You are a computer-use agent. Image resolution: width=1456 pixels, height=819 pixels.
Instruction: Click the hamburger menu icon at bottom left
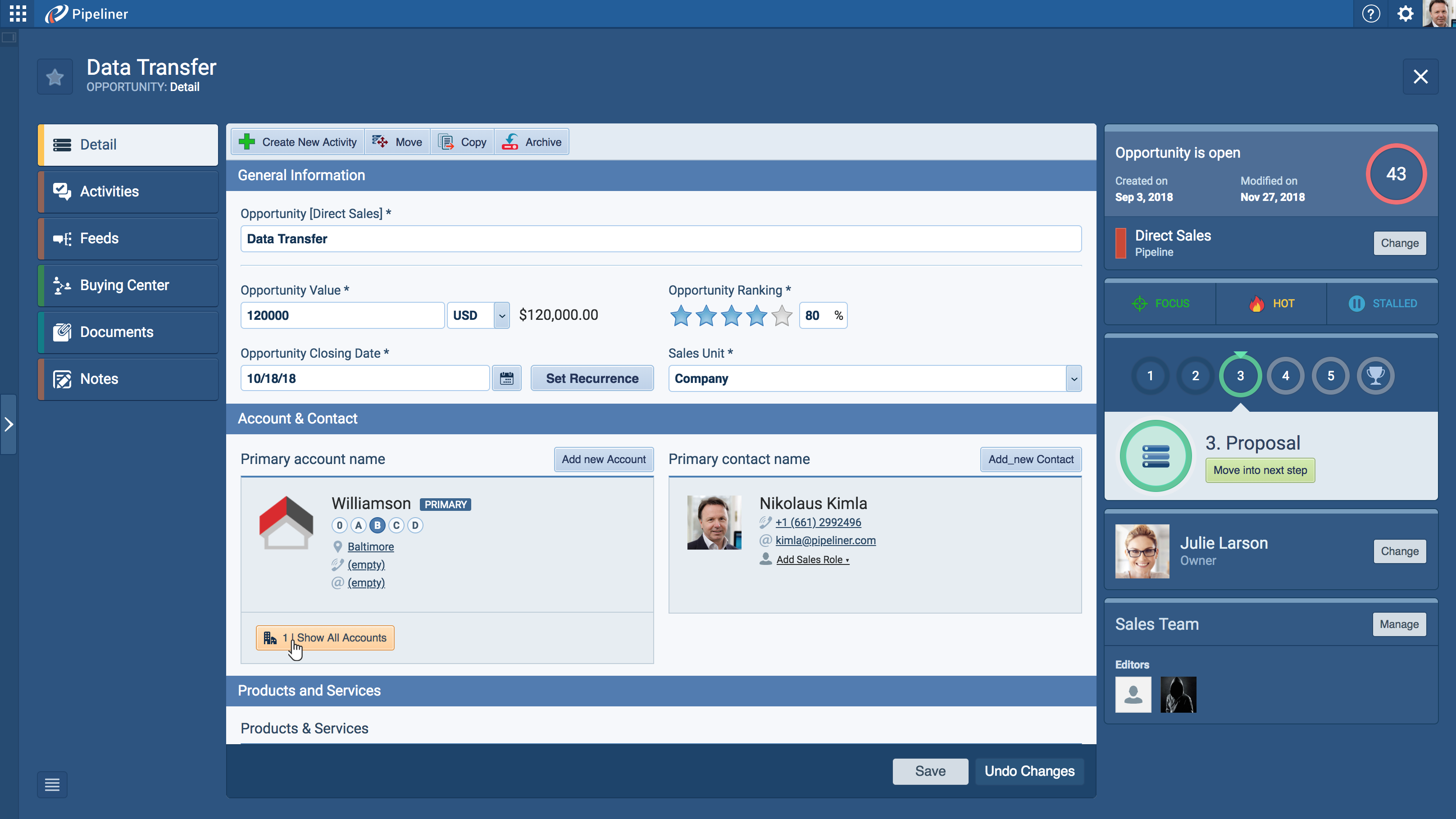pos(52,784)
